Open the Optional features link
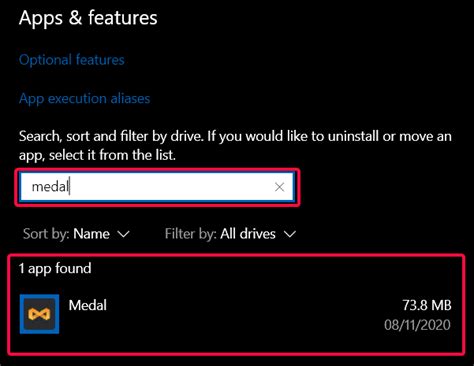 pyautogui.click(x=72, y=60)
